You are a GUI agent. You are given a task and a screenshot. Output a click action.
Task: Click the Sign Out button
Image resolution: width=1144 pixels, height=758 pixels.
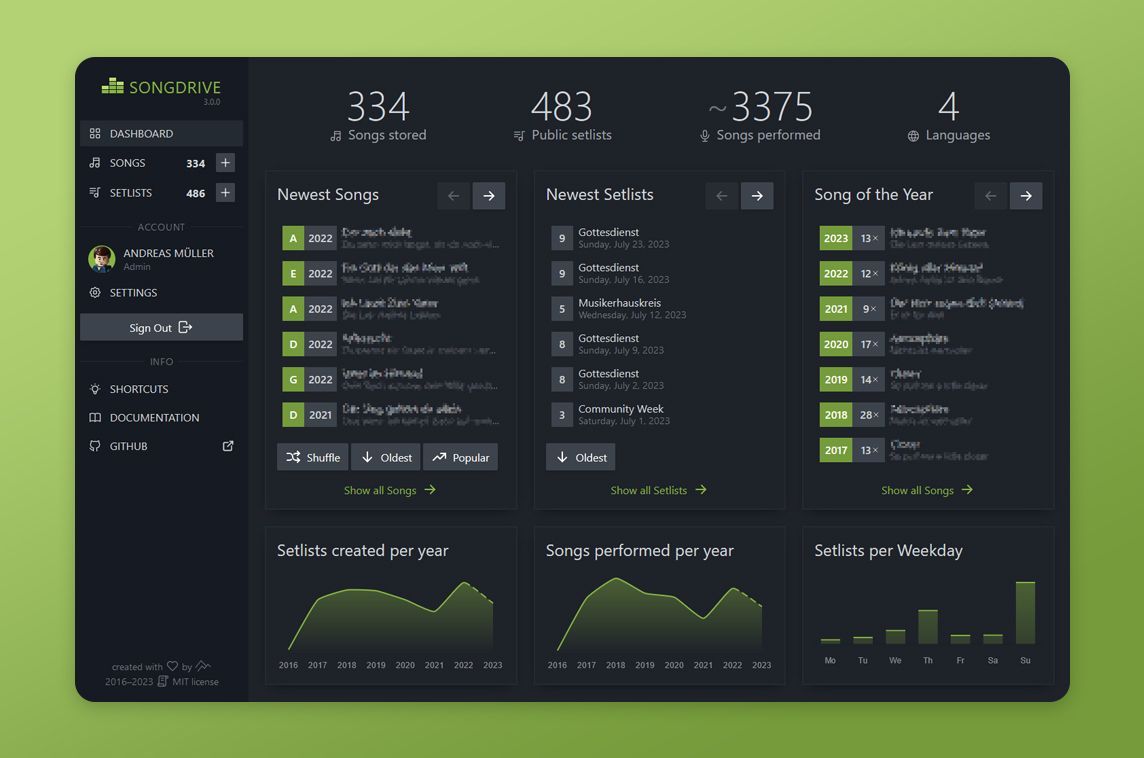click(x=161, y=328)
